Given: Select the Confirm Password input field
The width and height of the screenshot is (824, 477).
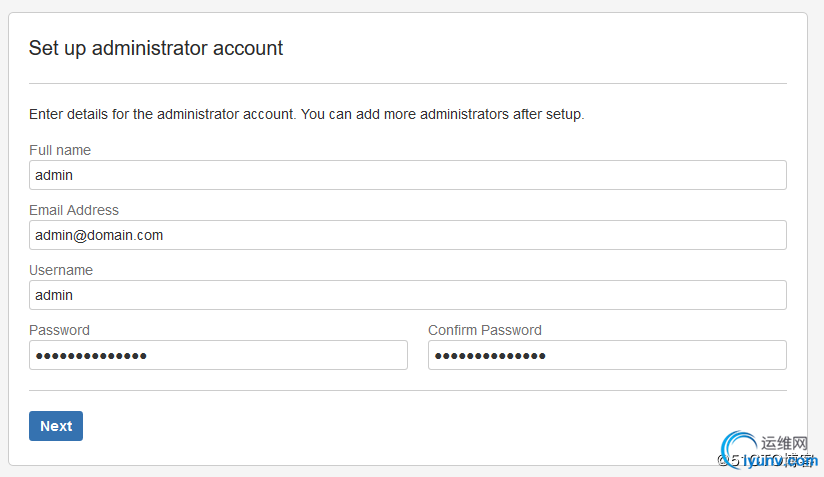Looking at the screenshot, I should 607,355.
